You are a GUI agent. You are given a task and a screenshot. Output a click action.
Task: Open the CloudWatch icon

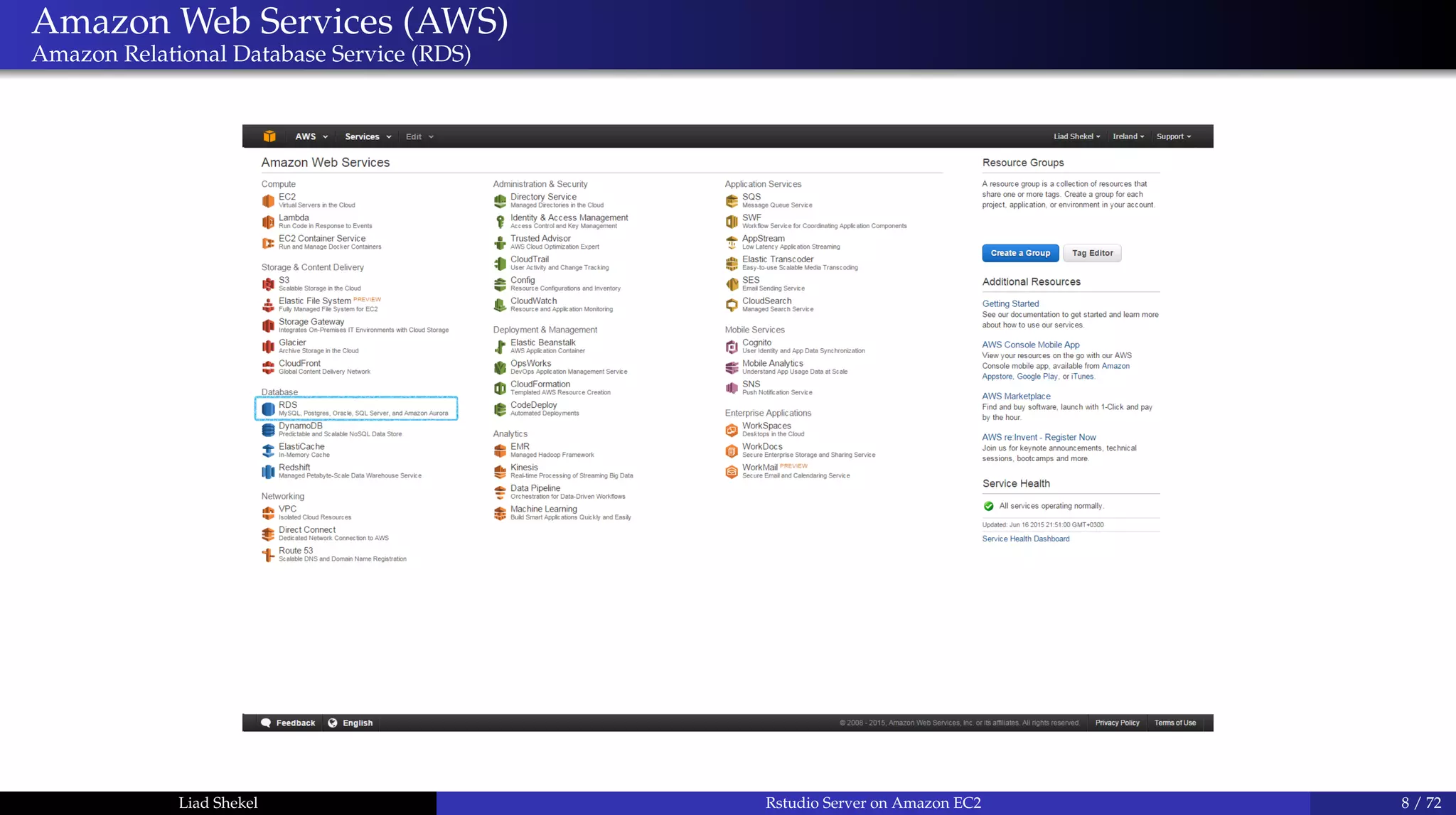tap(500, 305)
